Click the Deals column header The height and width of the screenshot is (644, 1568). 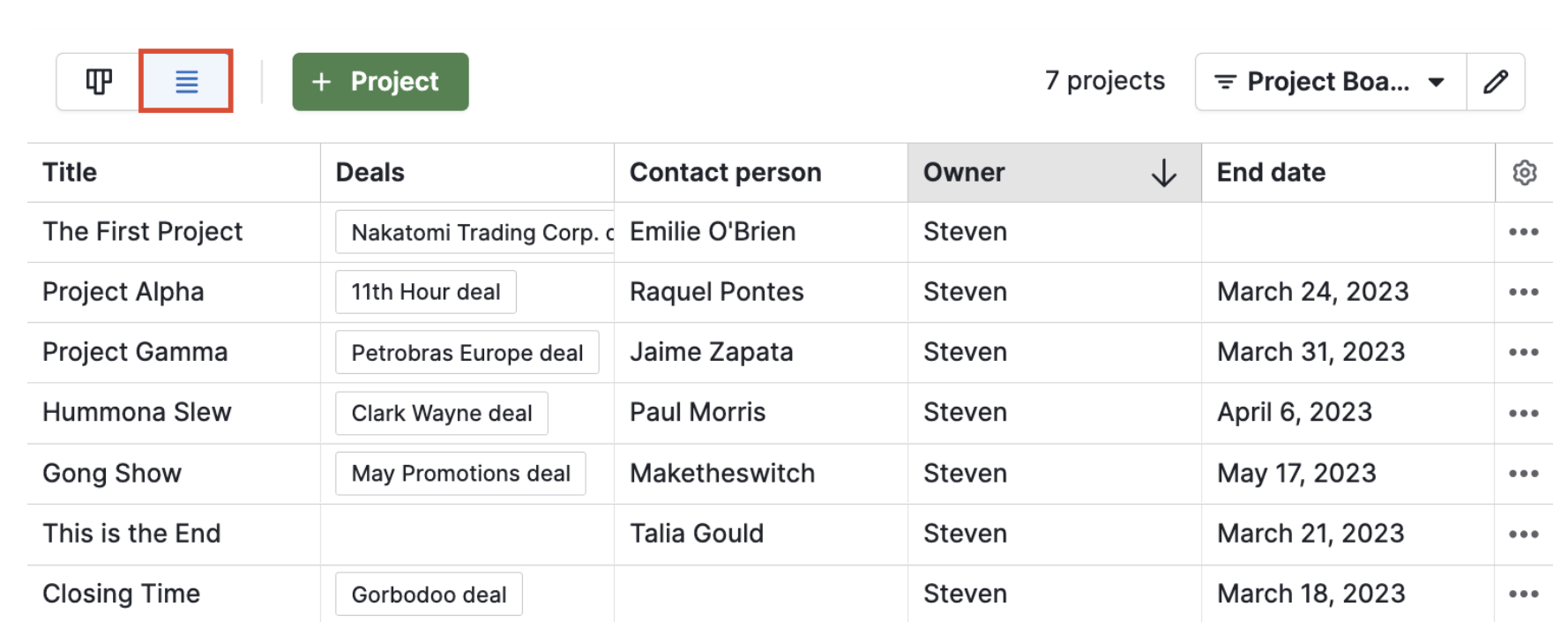(370, 173)
